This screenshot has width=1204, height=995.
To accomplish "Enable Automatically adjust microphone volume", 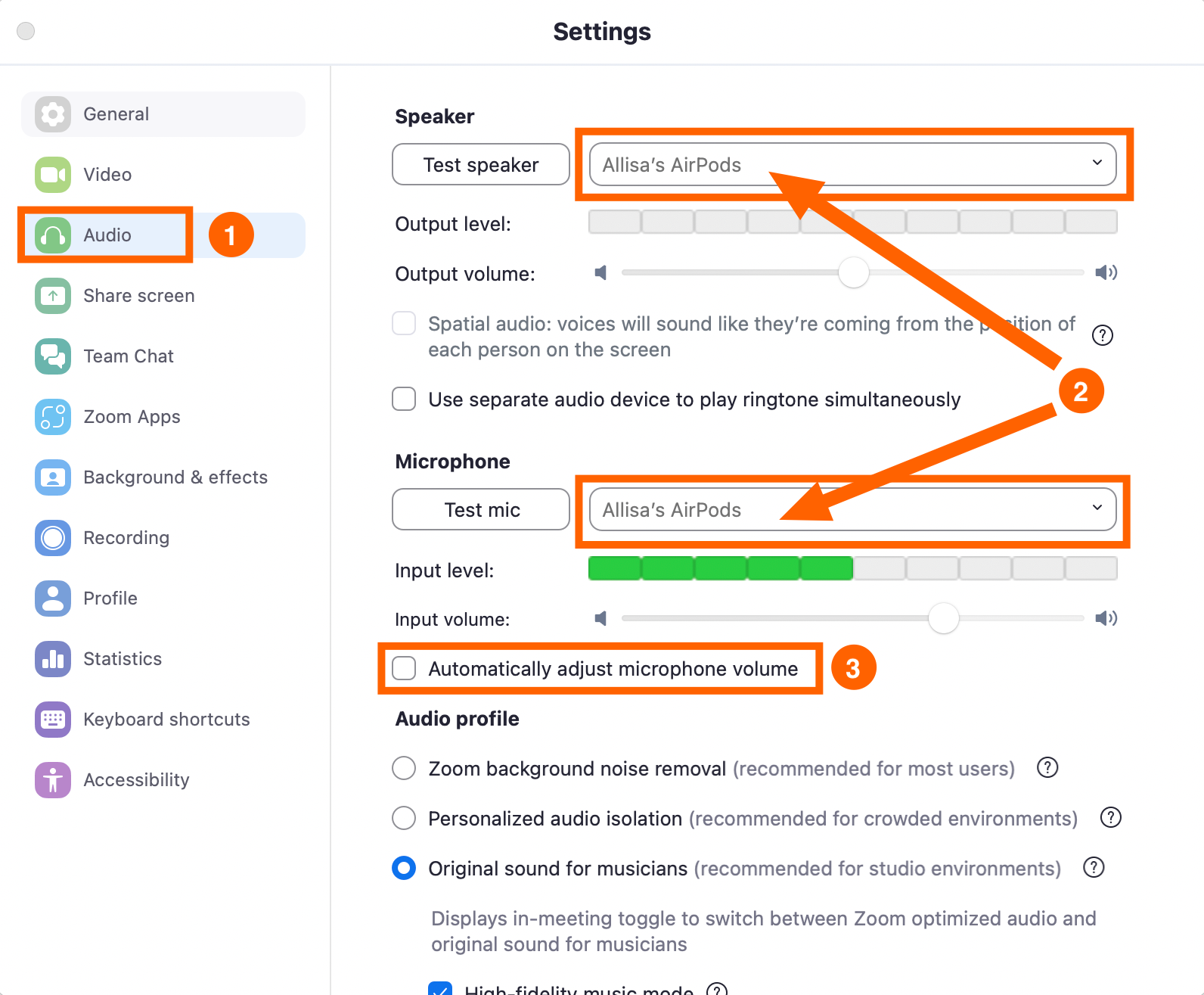I will [x=404, y=668].
